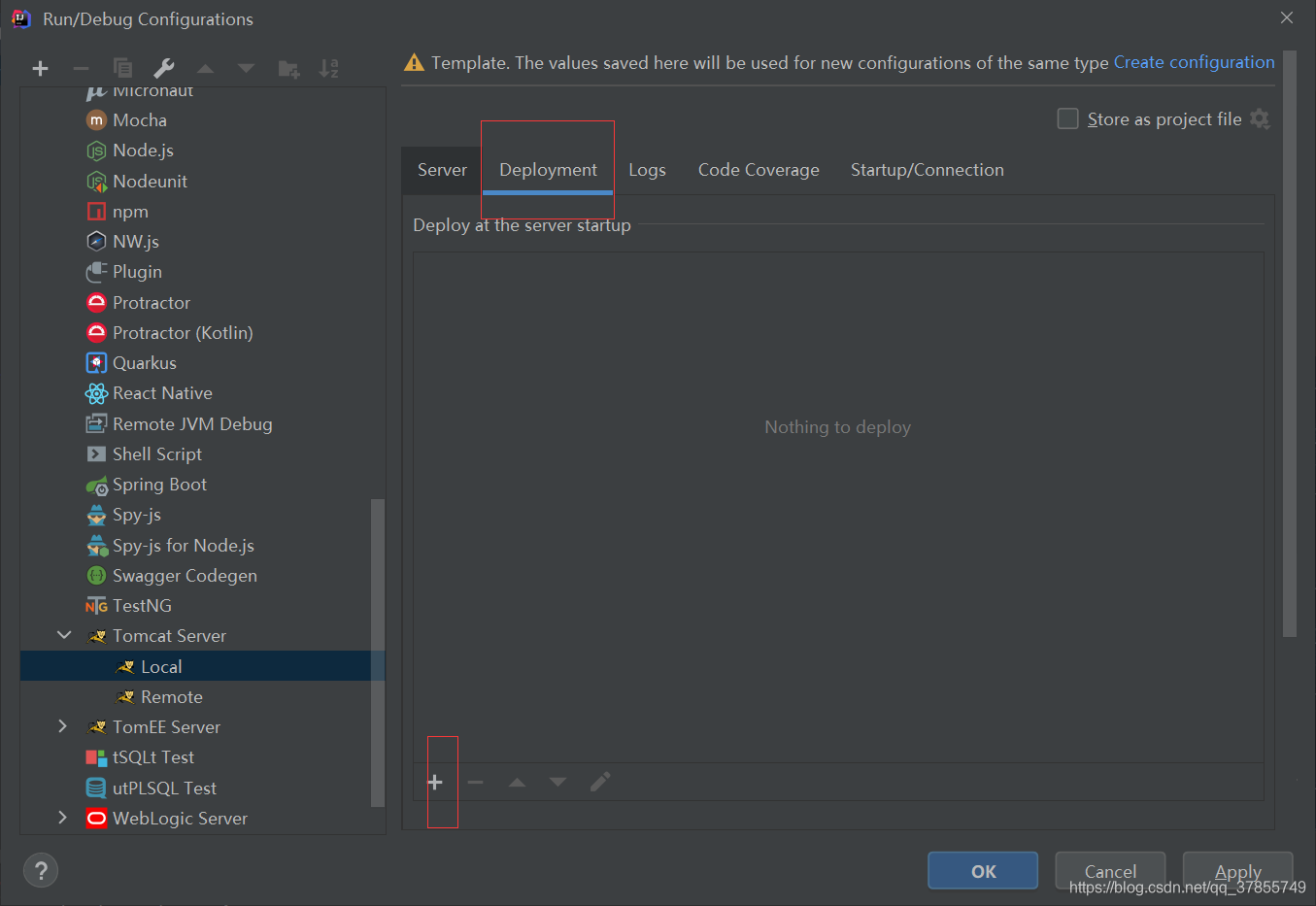The image size is (1316, 906).
Task: Collapse the Tomcat Server node
Action: click(64, 635)
